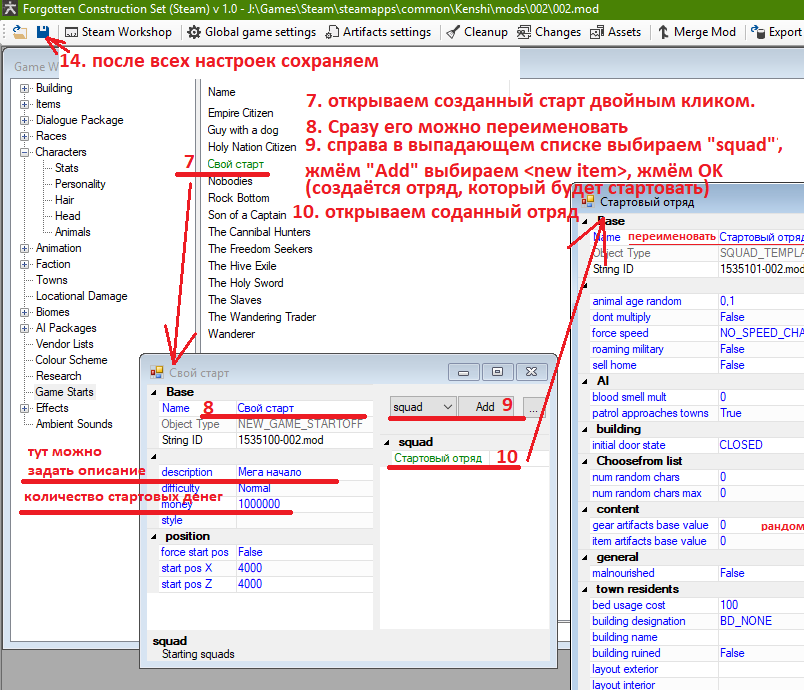Expand the Items tree node
This screenshot has width=804, height=690.
click(x=24, y=104)
